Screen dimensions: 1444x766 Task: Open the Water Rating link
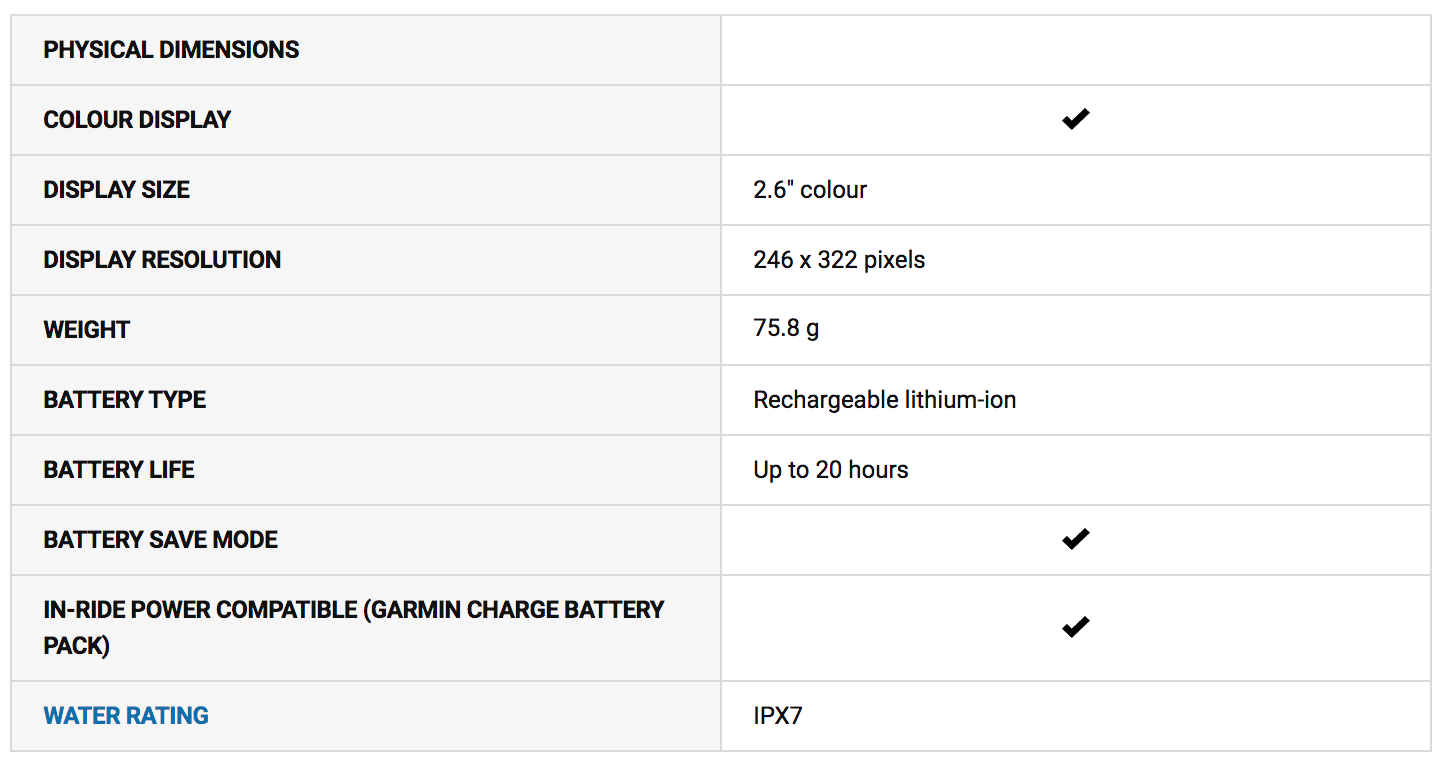(x=126, y=716)
